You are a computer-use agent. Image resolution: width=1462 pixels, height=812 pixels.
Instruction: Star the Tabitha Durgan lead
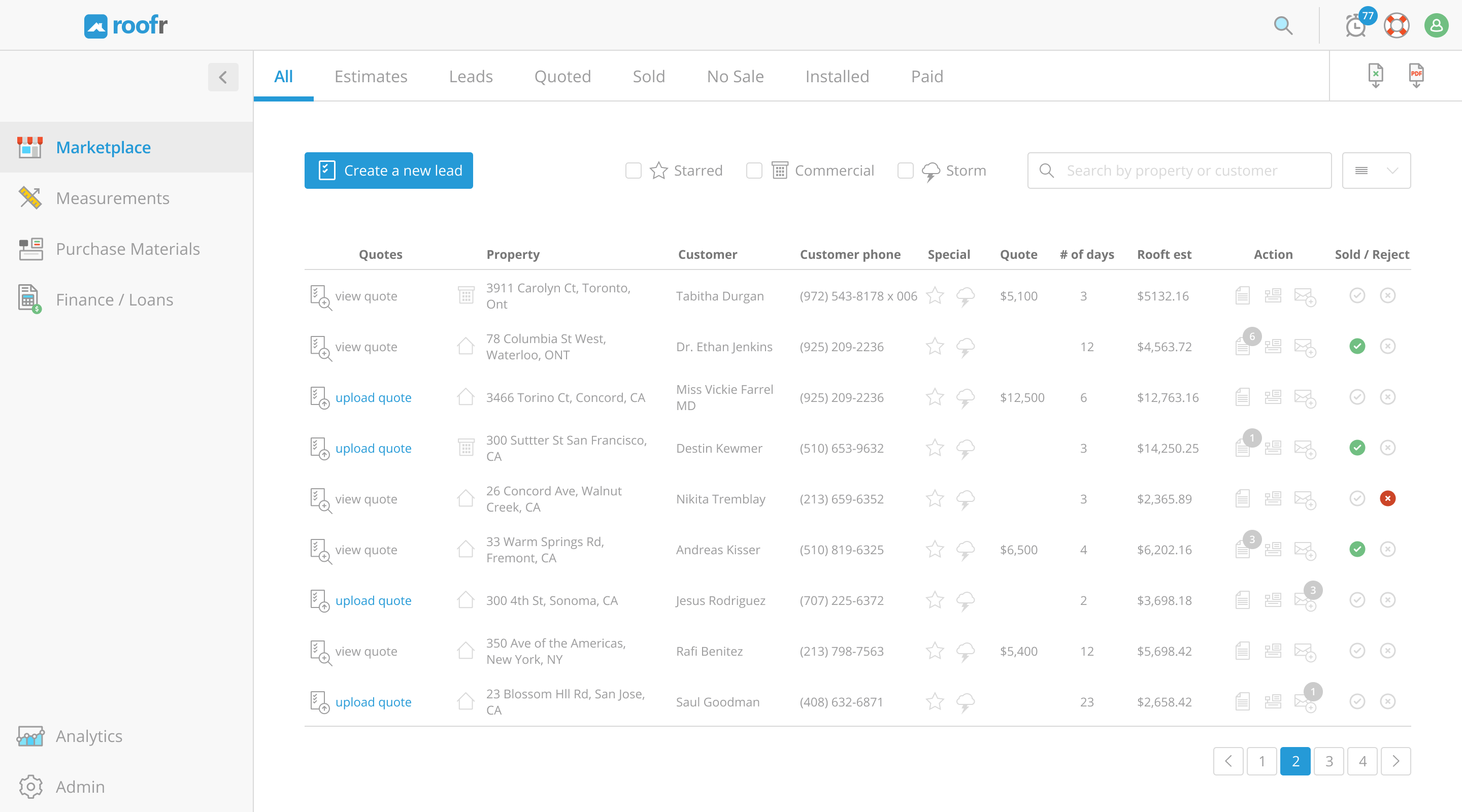(935, 296)
